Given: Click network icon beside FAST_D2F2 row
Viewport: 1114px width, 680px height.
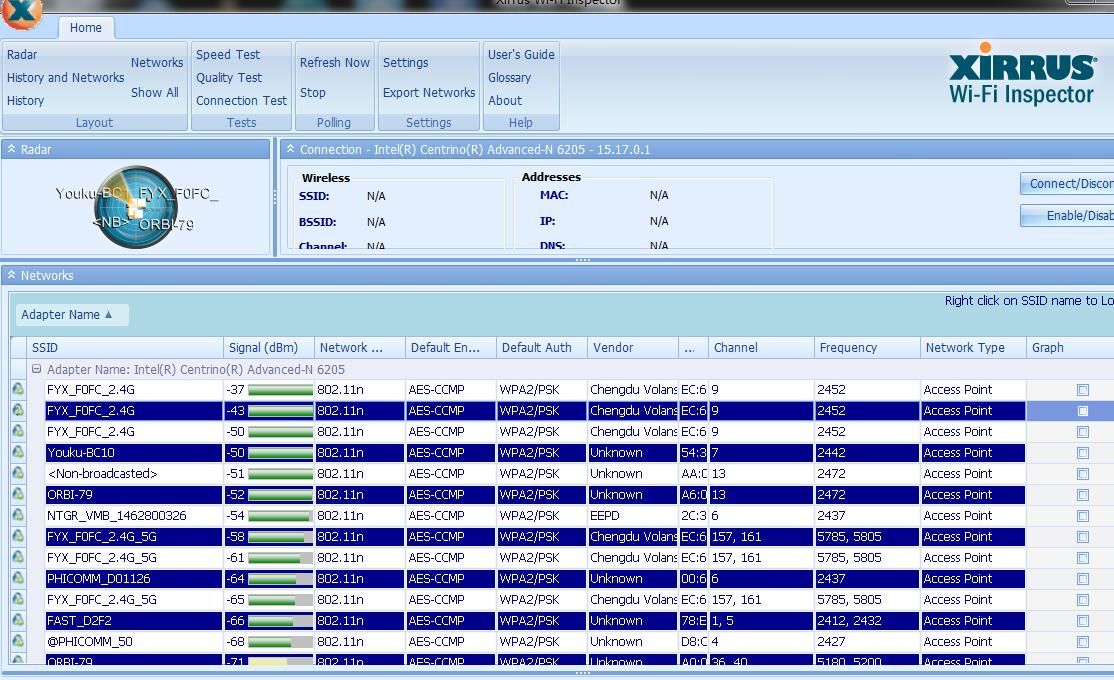Looking at the screenshot, I should tap(18, 620).
